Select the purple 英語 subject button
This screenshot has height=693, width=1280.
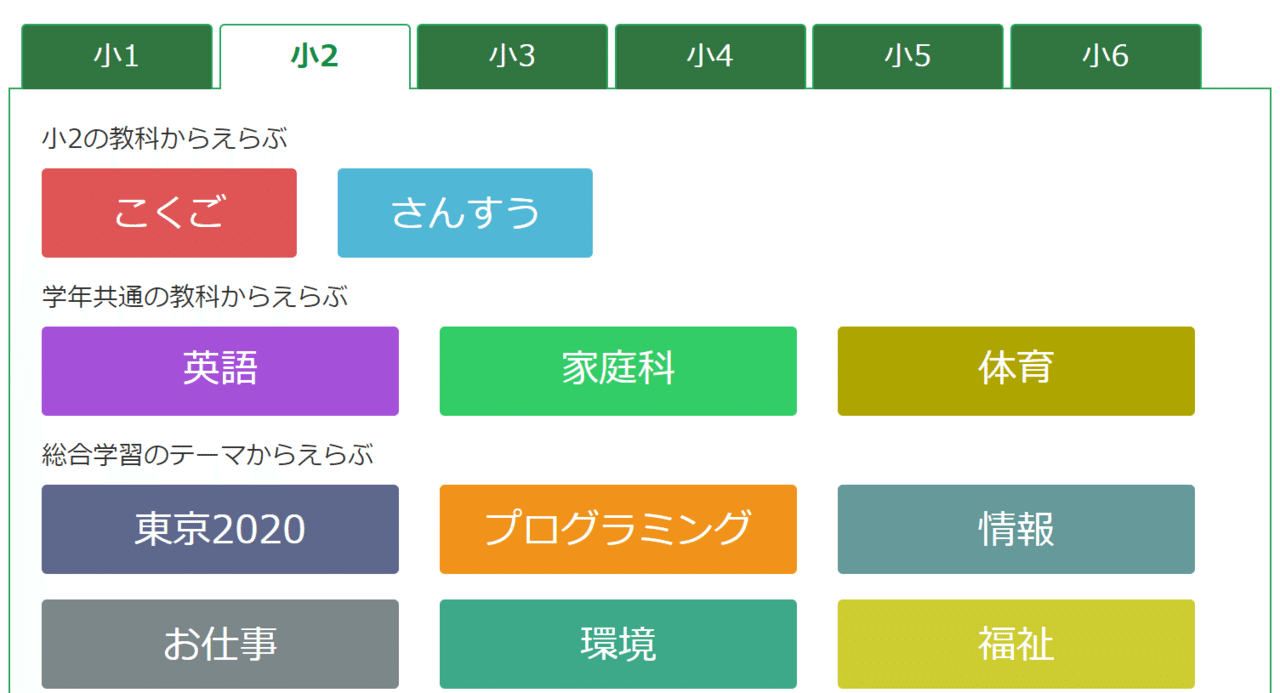[219, 370]
